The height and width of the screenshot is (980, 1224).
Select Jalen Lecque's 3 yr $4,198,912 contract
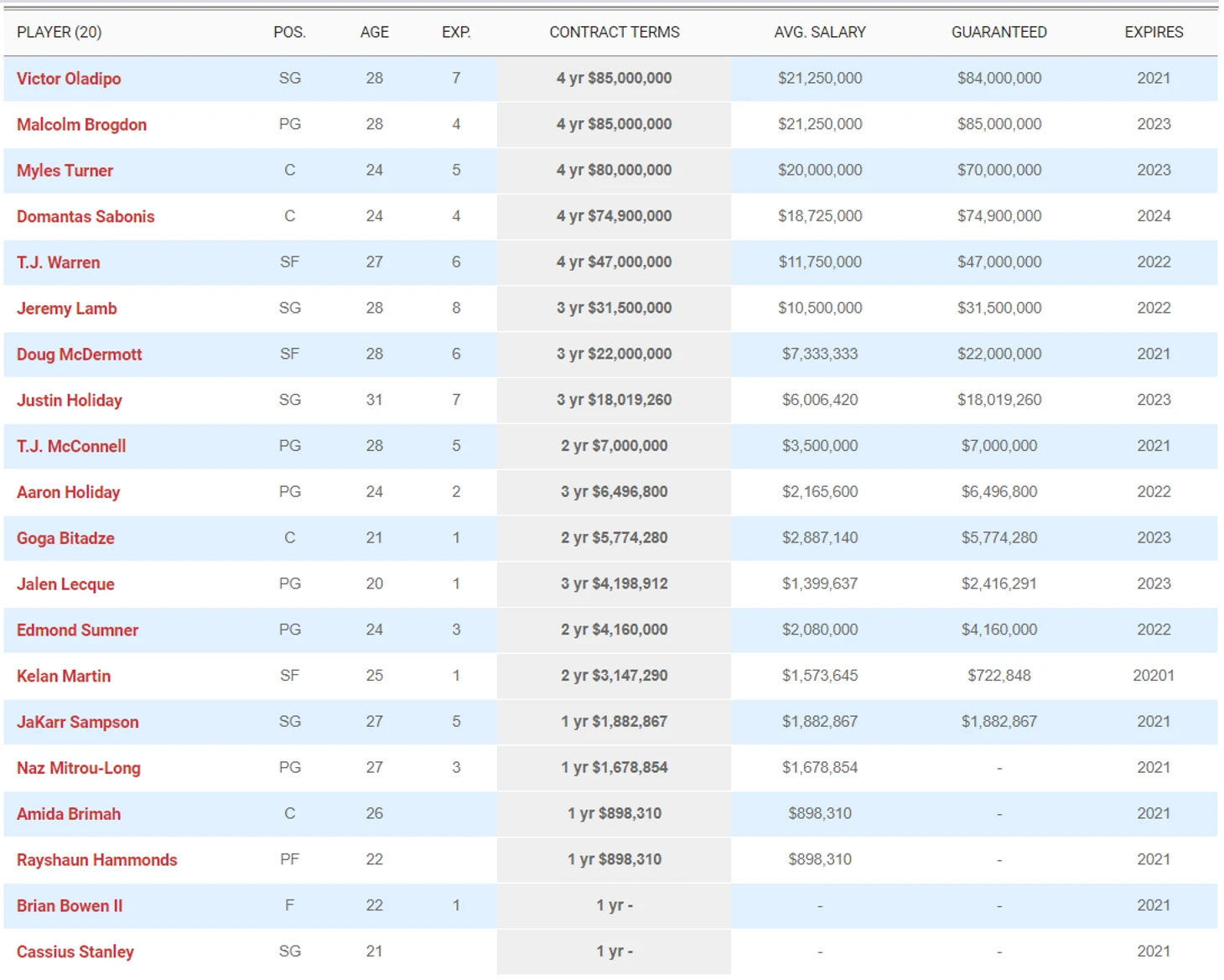[615, 584]
